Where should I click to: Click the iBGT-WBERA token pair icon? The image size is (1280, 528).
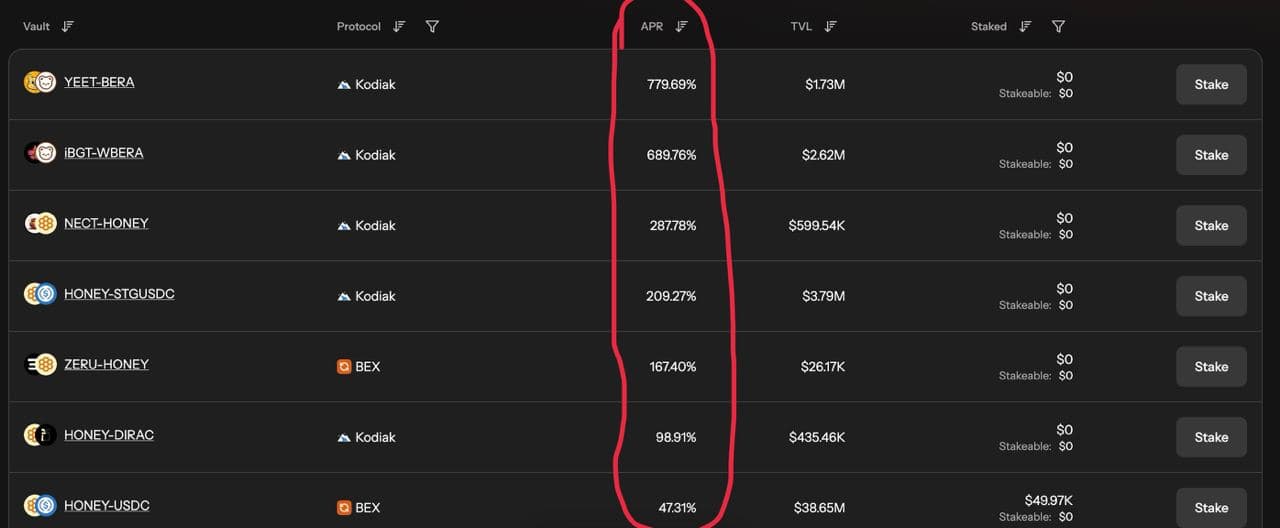click(40, 153)
